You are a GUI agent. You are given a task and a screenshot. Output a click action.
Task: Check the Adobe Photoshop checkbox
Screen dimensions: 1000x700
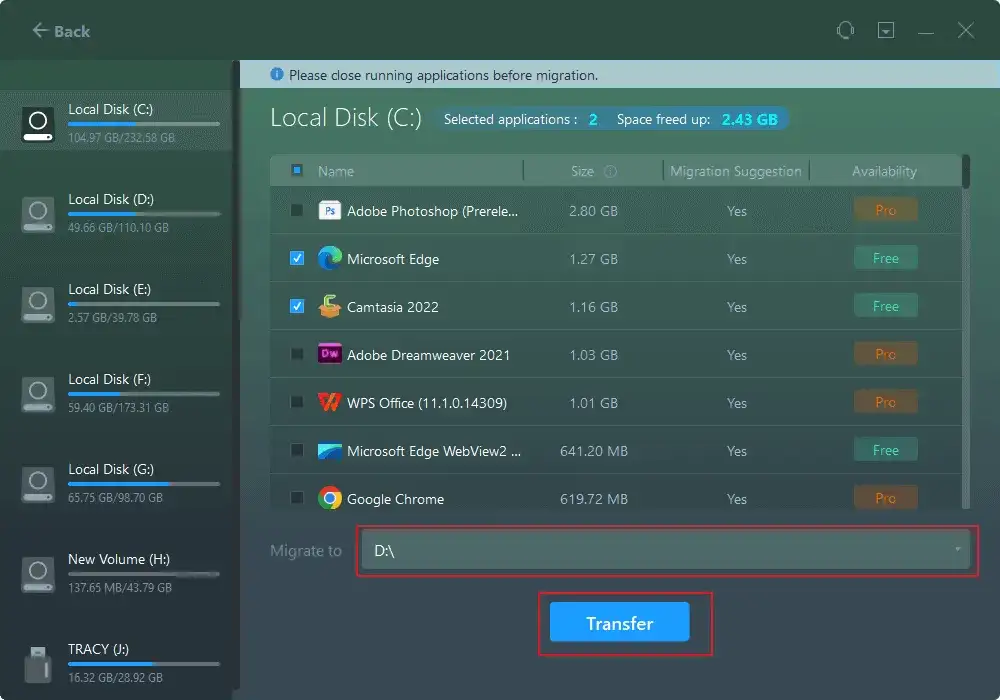(x=296, y=210)
